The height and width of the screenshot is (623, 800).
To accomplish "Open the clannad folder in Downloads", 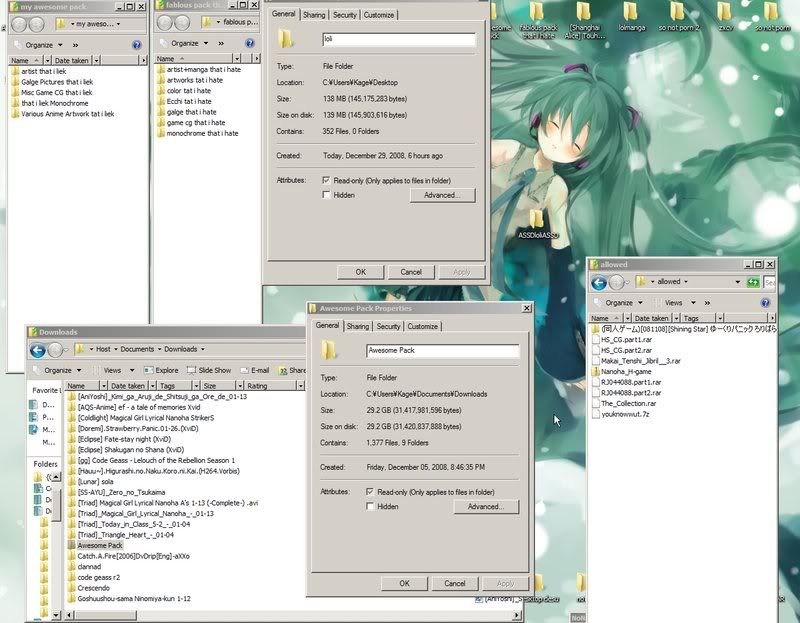I will click(x=91, y=566).
